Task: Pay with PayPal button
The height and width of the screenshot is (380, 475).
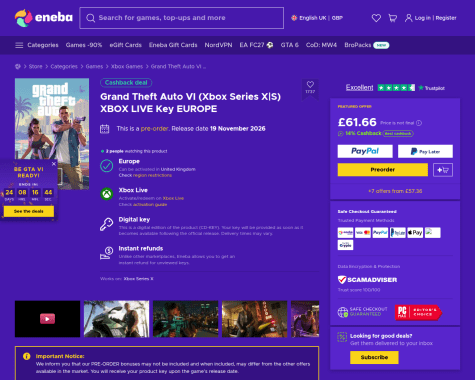Action: (365, 151)
